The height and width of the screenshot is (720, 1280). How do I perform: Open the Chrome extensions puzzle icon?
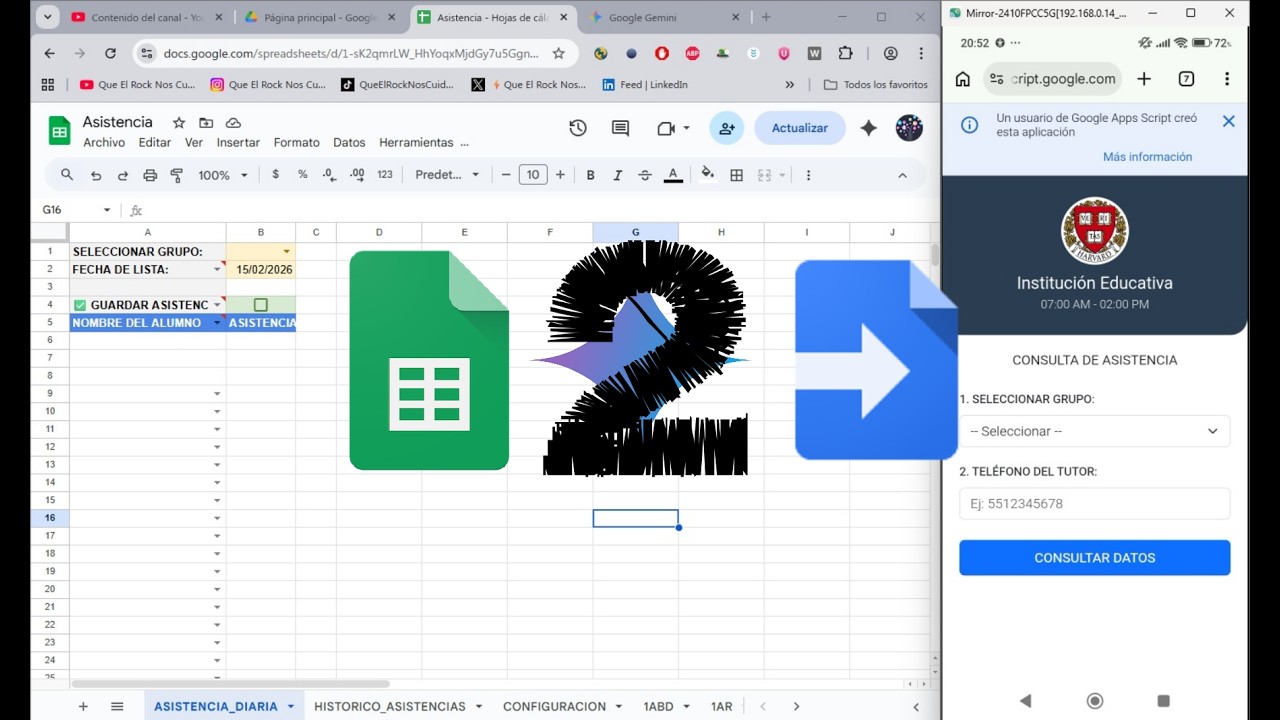846,53
